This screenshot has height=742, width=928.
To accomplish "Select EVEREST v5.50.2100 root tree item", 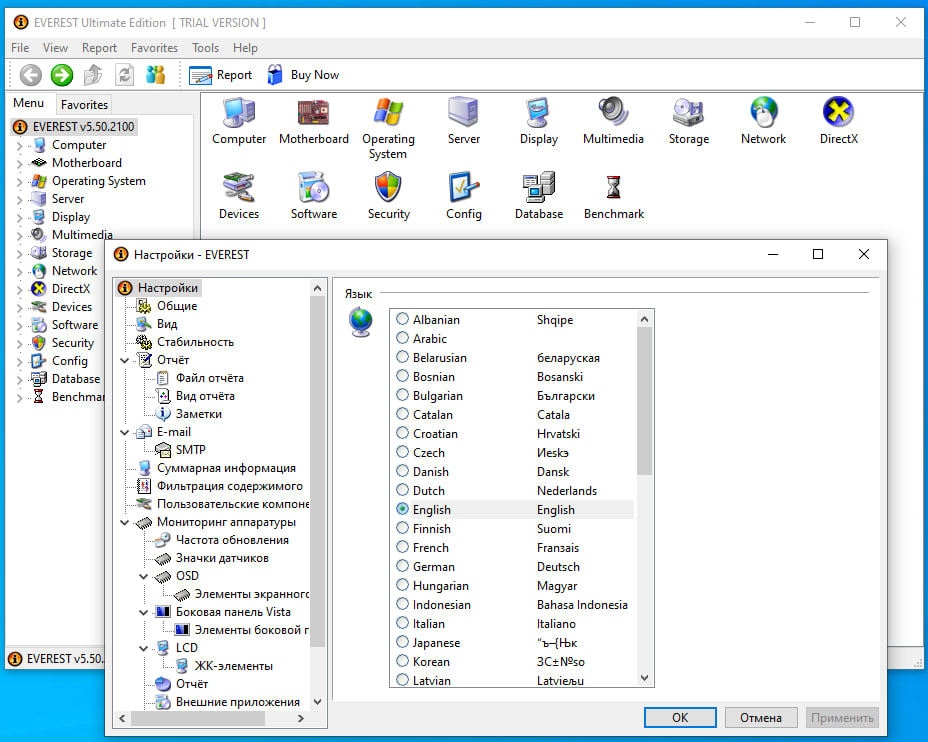I will pos(83,127).
